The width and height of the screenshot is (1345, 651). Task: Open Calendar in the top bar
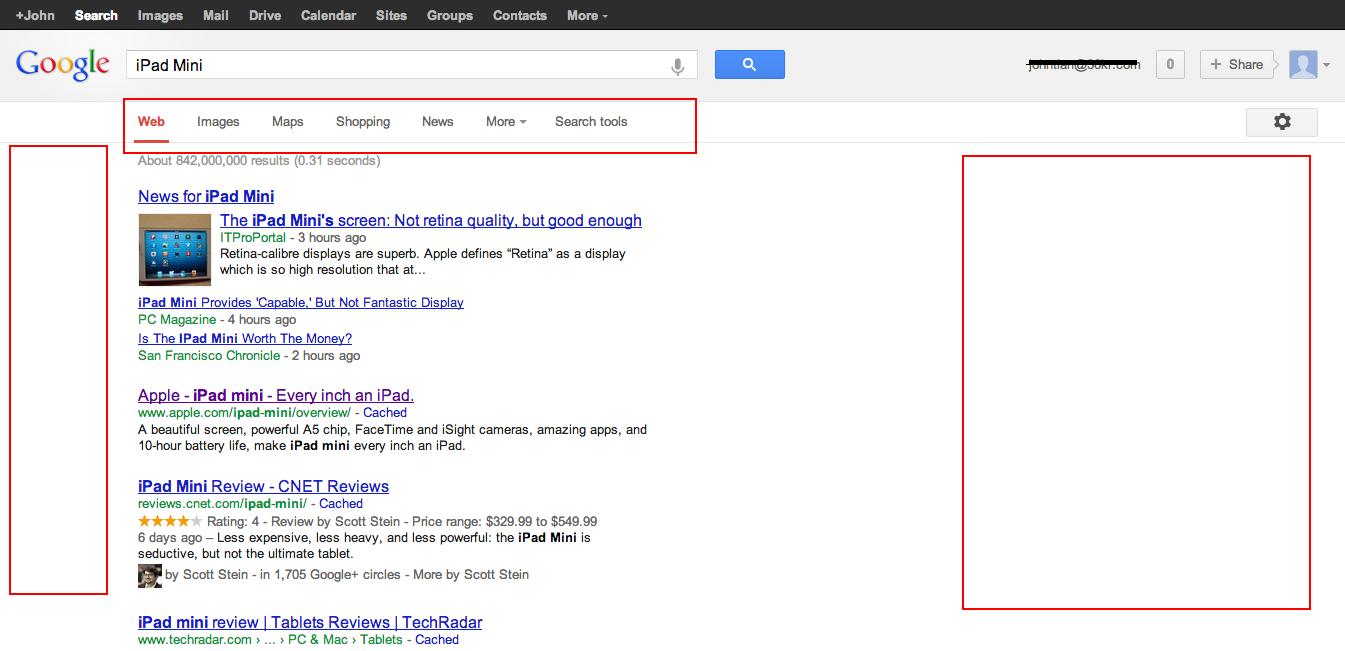pos(328,15)
